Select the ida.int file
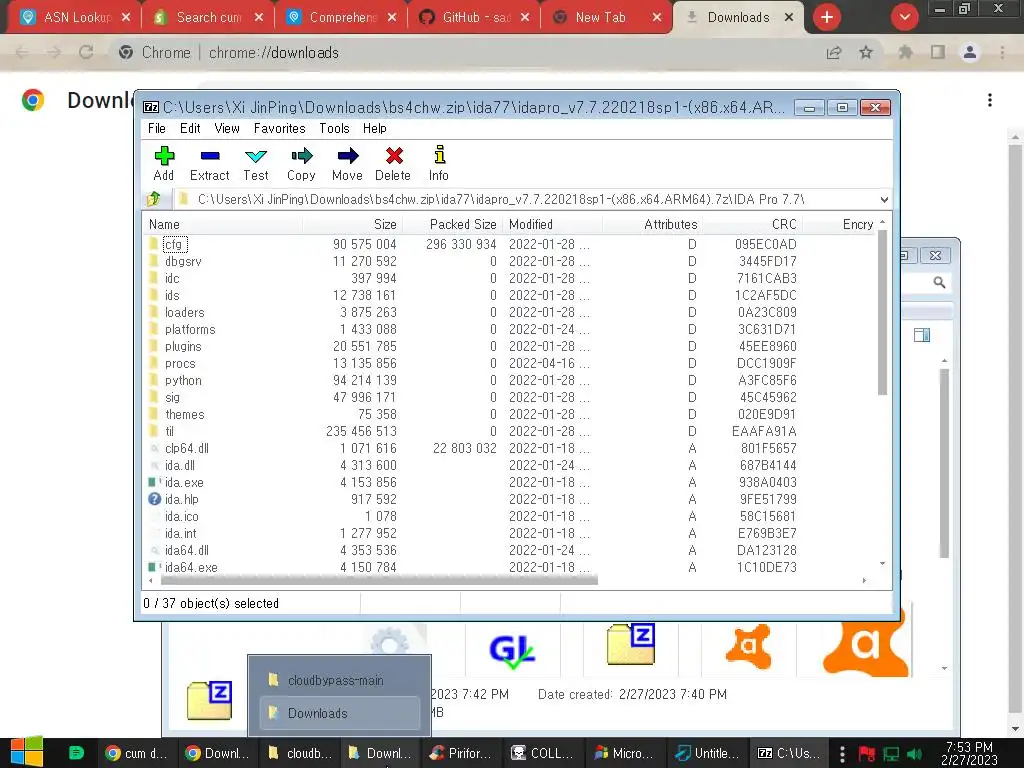This screenshot has width=1024, height=768. [x=180, y=533]
